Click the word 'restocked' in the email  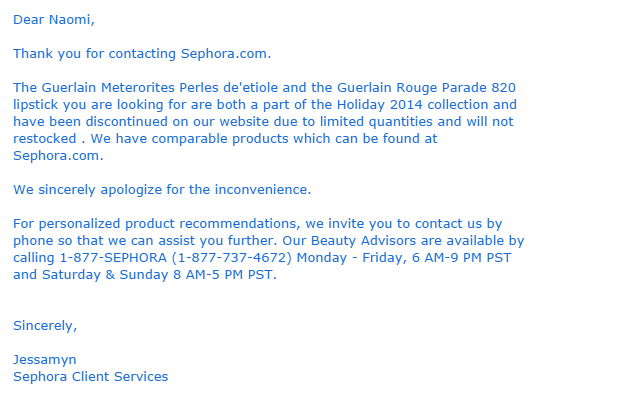coord(44,139)
